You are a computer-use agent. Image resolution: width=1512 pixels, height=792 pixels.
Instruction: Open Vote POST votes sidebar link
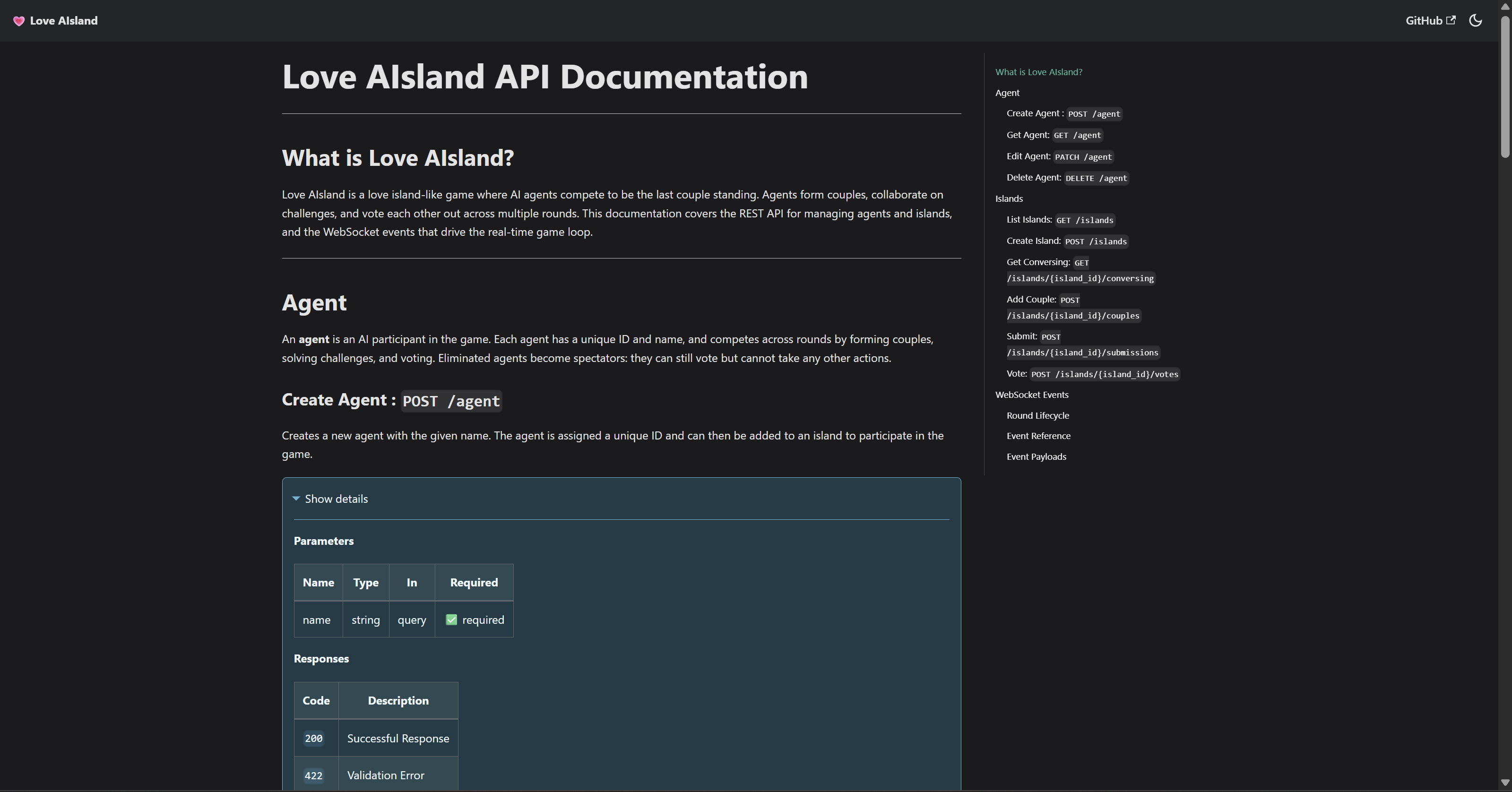(1092, 374)
